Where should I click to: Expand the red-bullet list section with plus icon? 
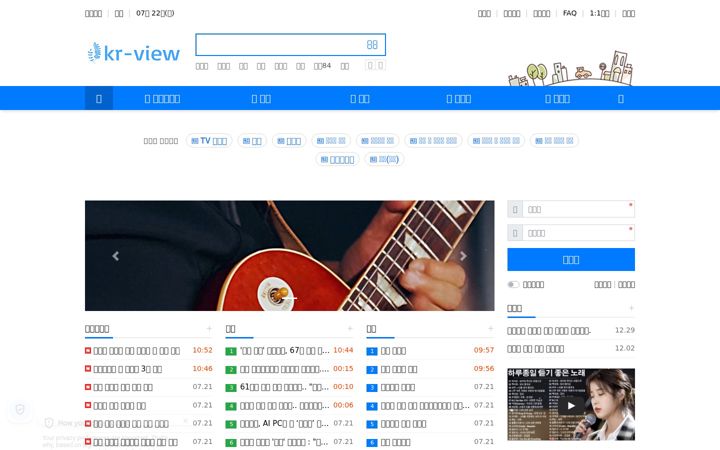point(209,329)
